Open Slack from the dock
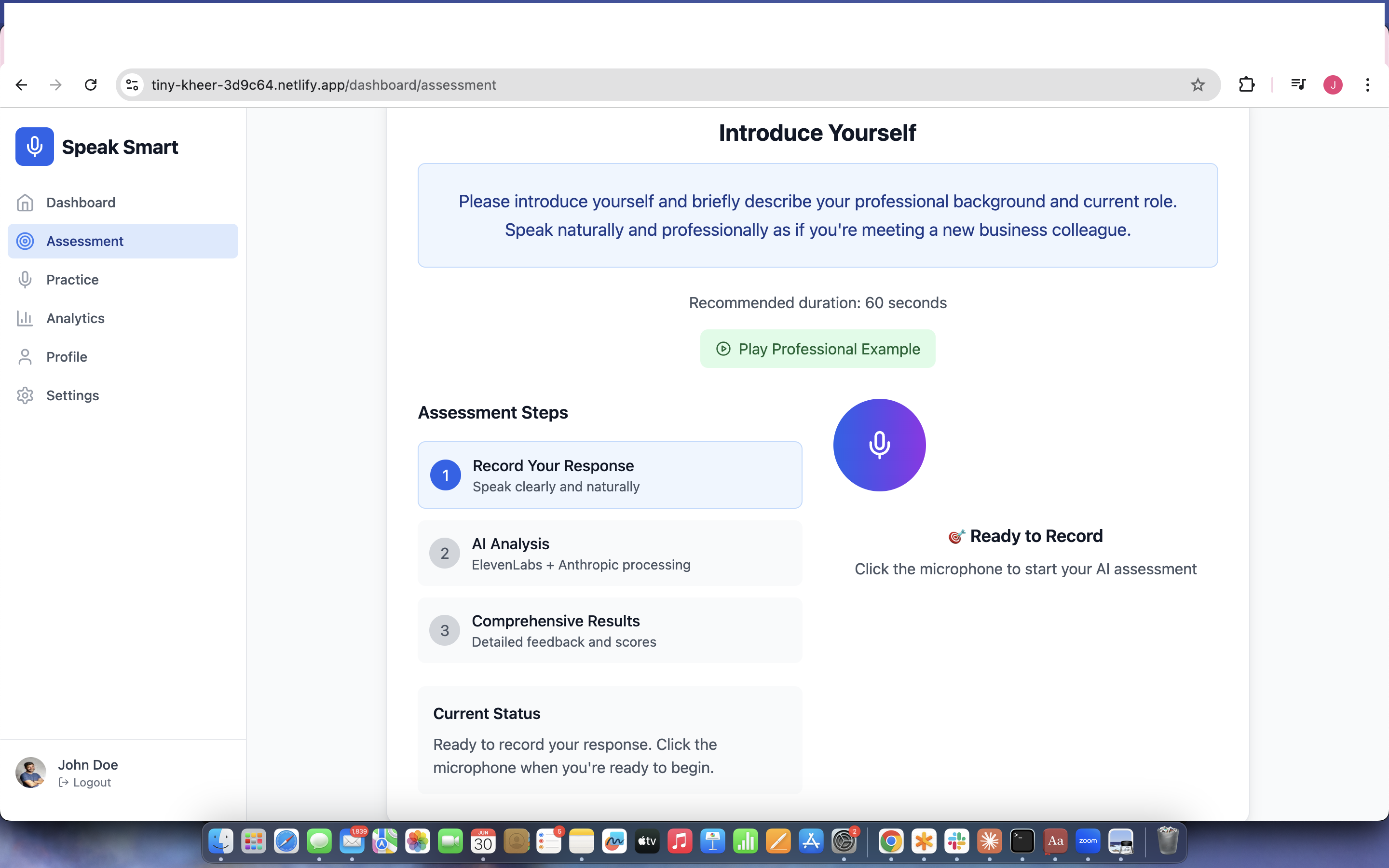The width and height of the screenshot is (1389, 868). [956, 841]
